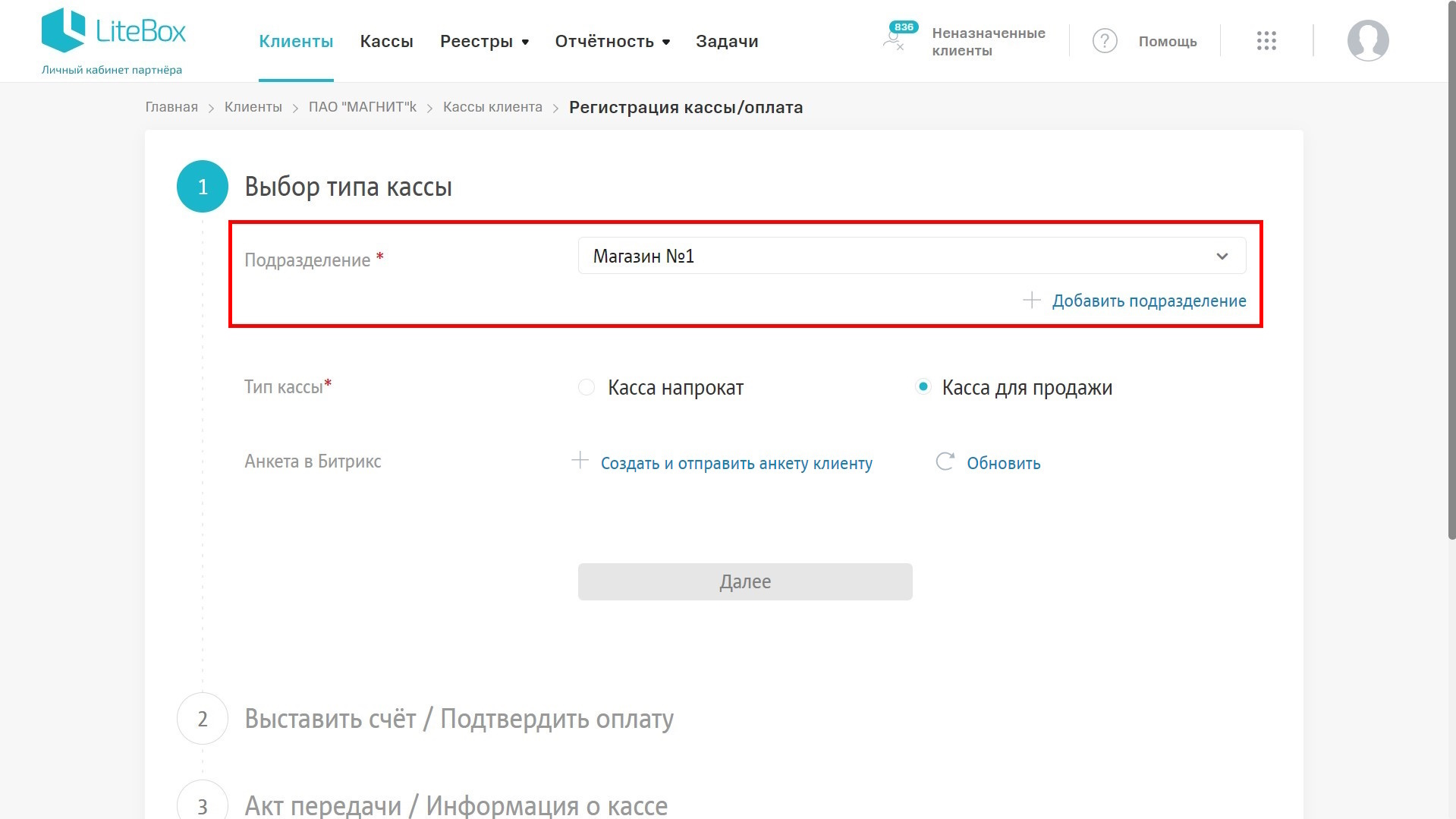
Task: Click the plus icon next to Добавить подразделение
Action: (x=1031, y=301)
